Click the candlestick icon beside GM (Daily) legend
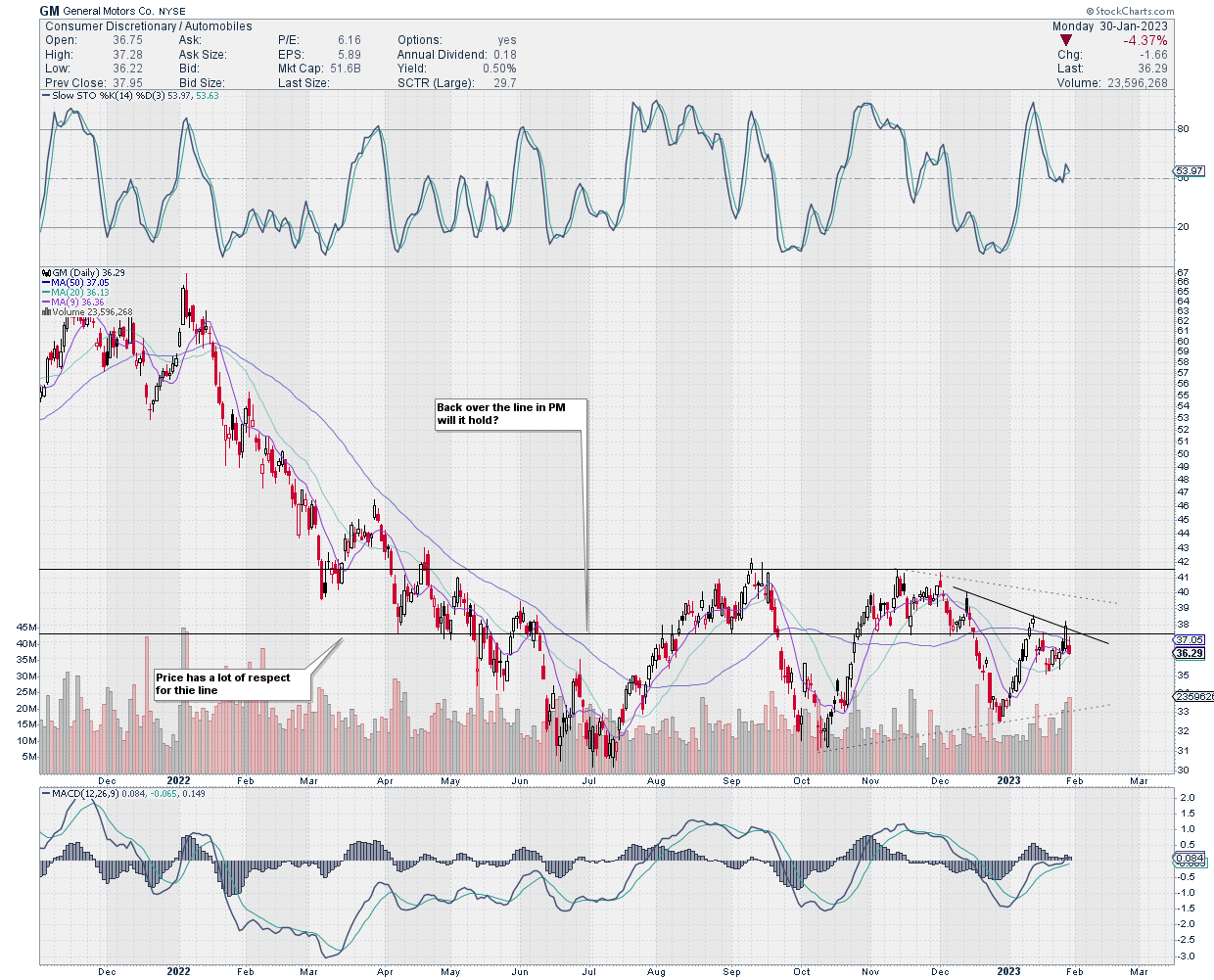 (46, 273)
